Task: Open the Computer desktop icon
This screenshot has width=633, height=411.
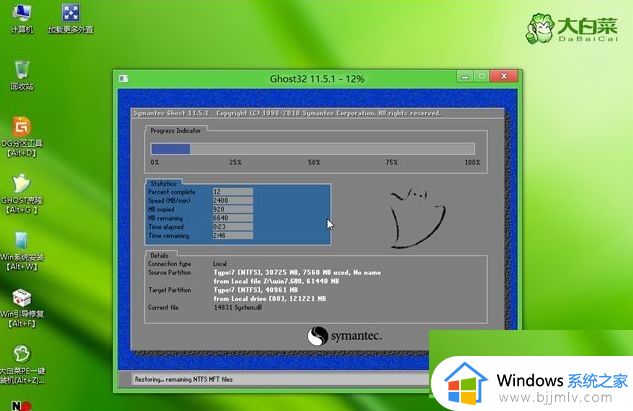Action: coord(22,18)
